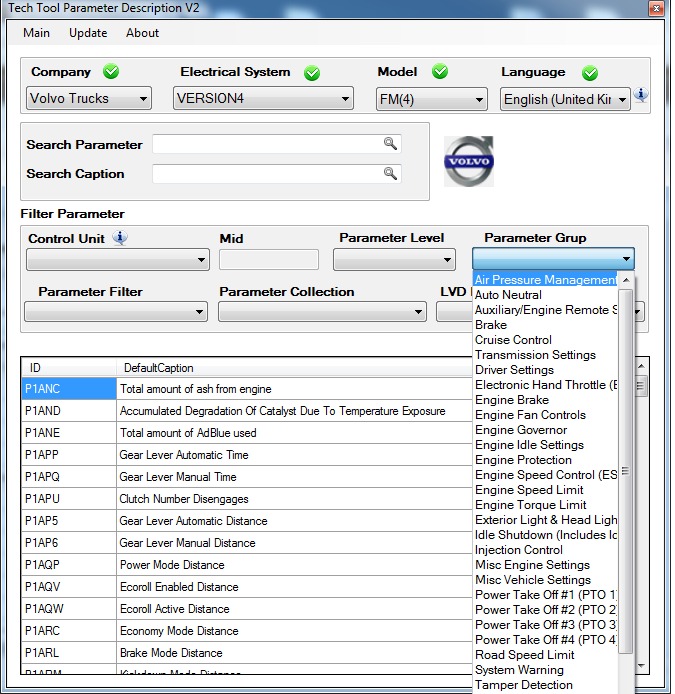Select 'Brake Mode Distance' caption cell
This screenshot has width=675, height=694.
click(x=295, y=653)
